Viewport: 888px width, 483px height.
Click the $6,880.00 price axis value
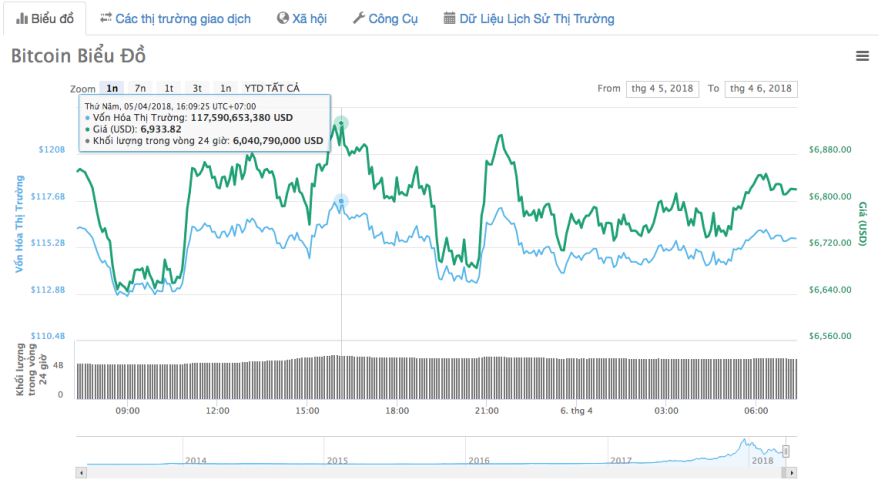click(830, 150)
